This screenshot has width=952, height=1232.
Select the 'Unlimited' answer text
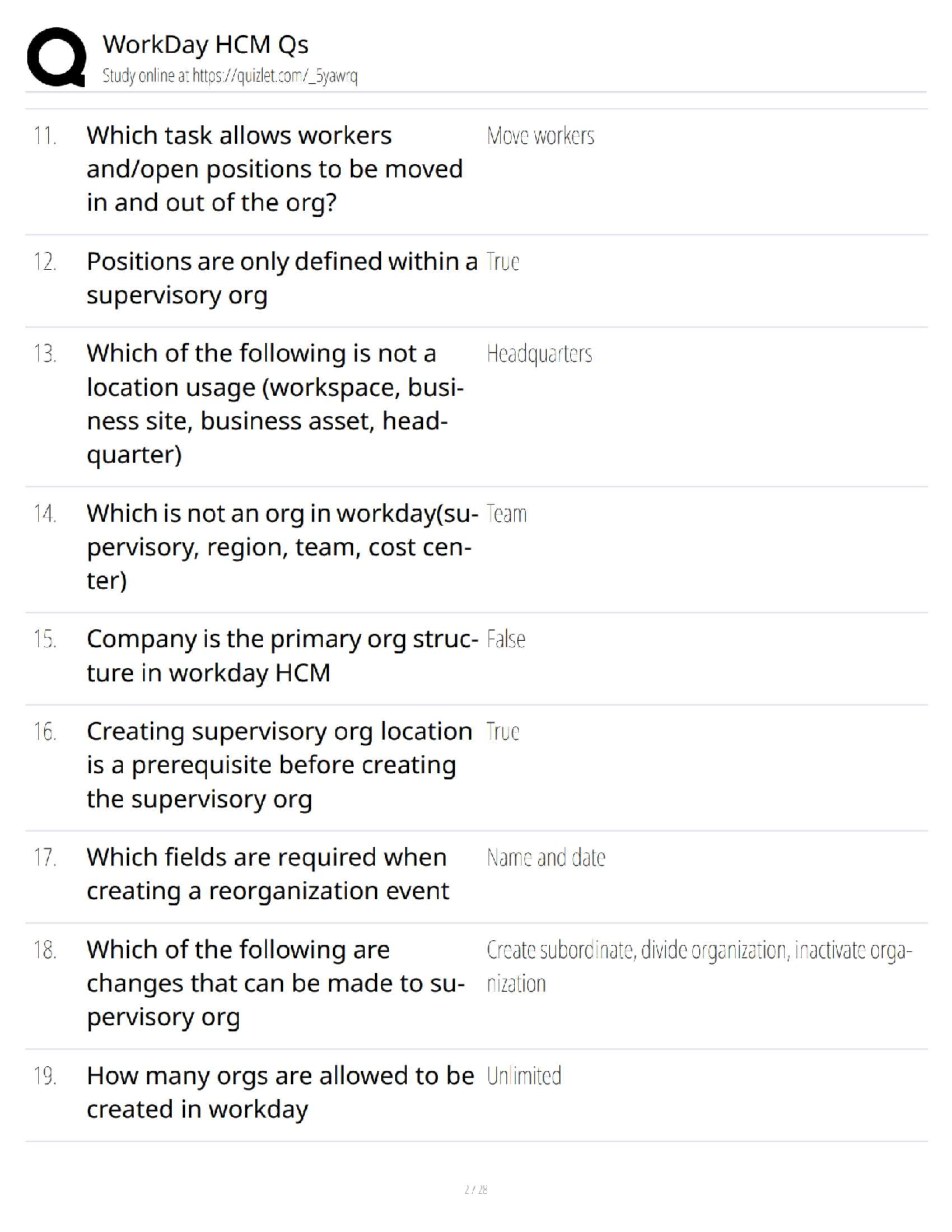tap(523, 1076)
